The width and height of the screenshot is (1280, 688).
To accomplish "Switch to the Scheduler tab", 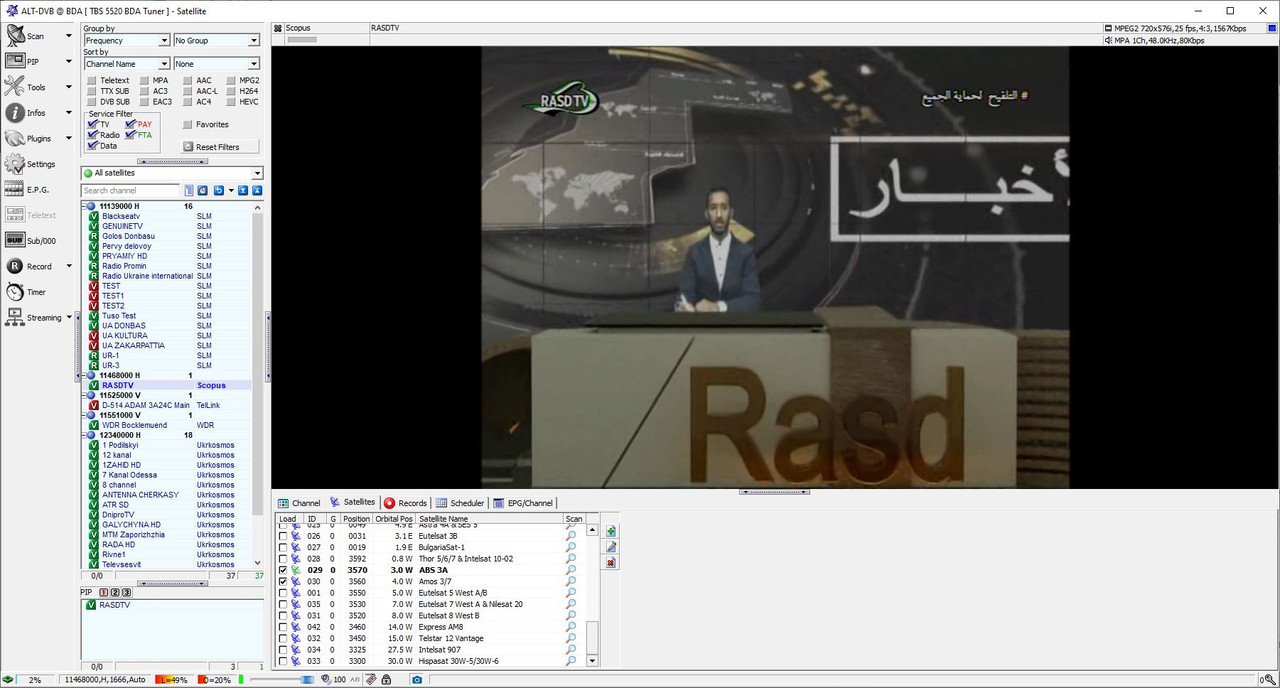I will click(460, 503).
